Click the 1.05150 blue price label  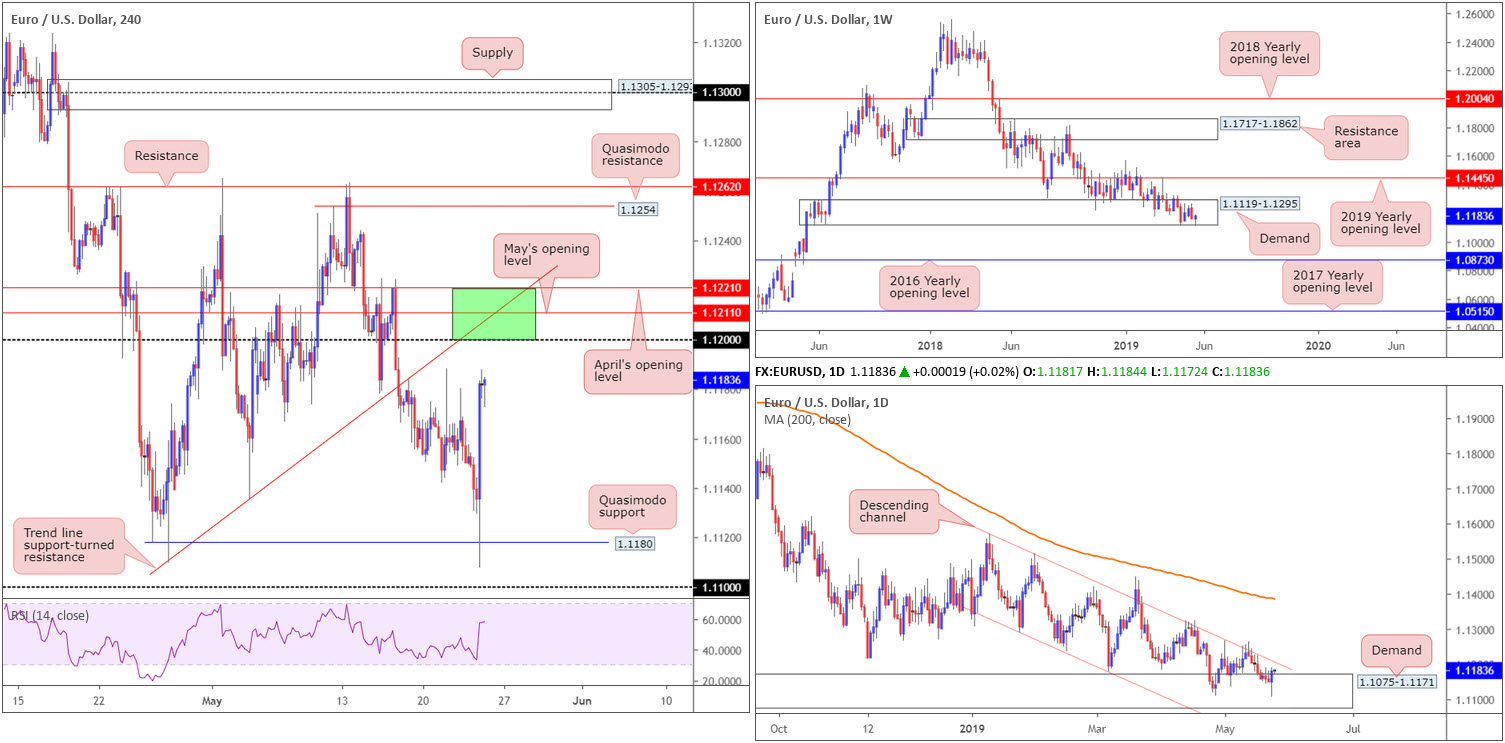(1474, 311)
